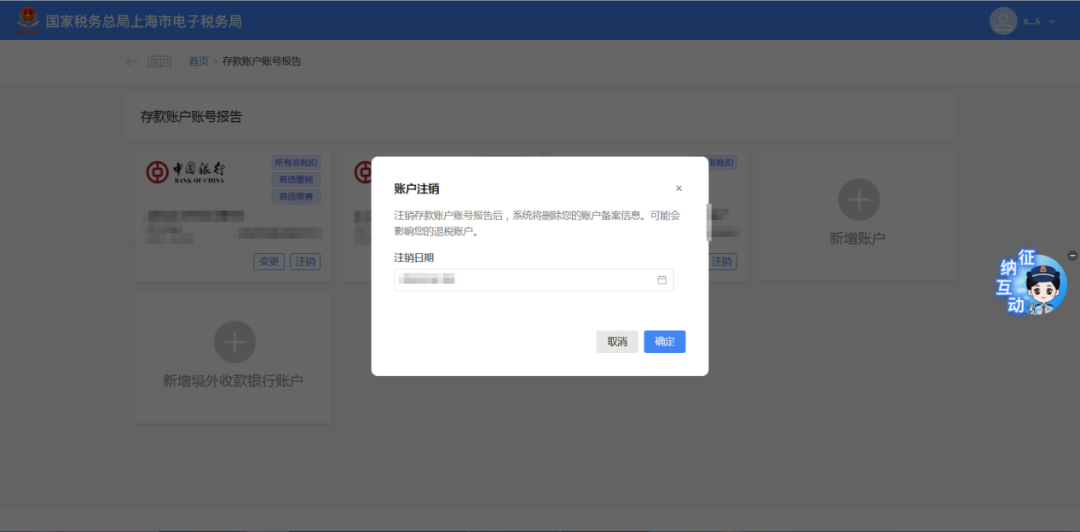Click 注销 on the first bank card
Image resolution: width=1080 pixels, height=532 pixels.
(305, 262)
